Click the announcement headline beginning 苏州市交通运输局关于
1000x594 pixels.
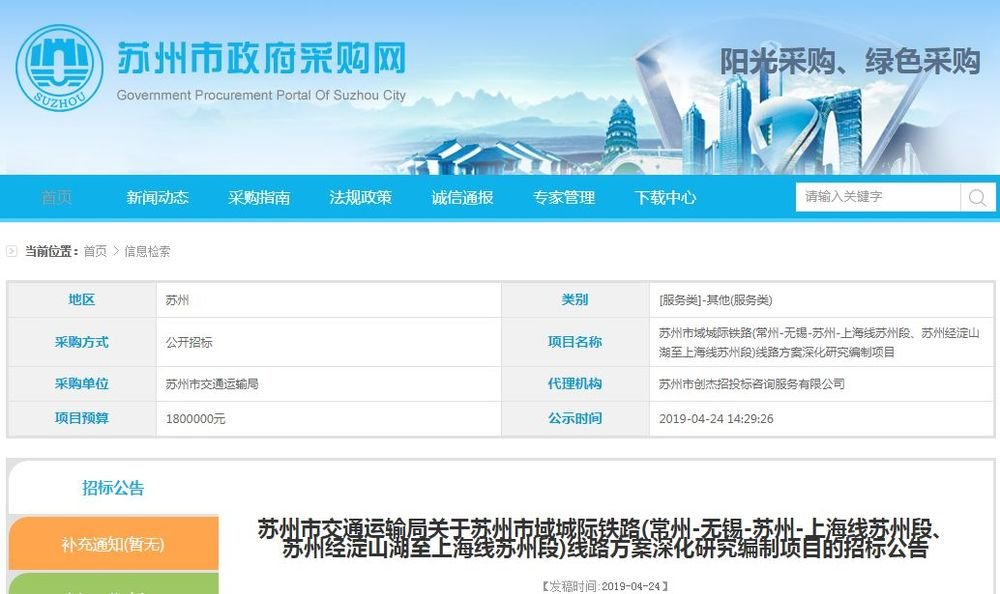[599, 539]
